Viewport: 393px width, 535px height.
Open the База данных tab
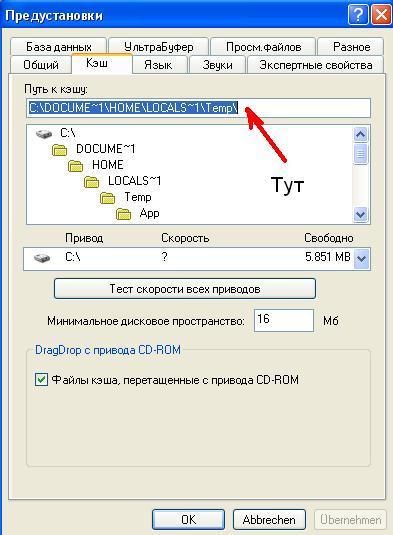[59, 47]
